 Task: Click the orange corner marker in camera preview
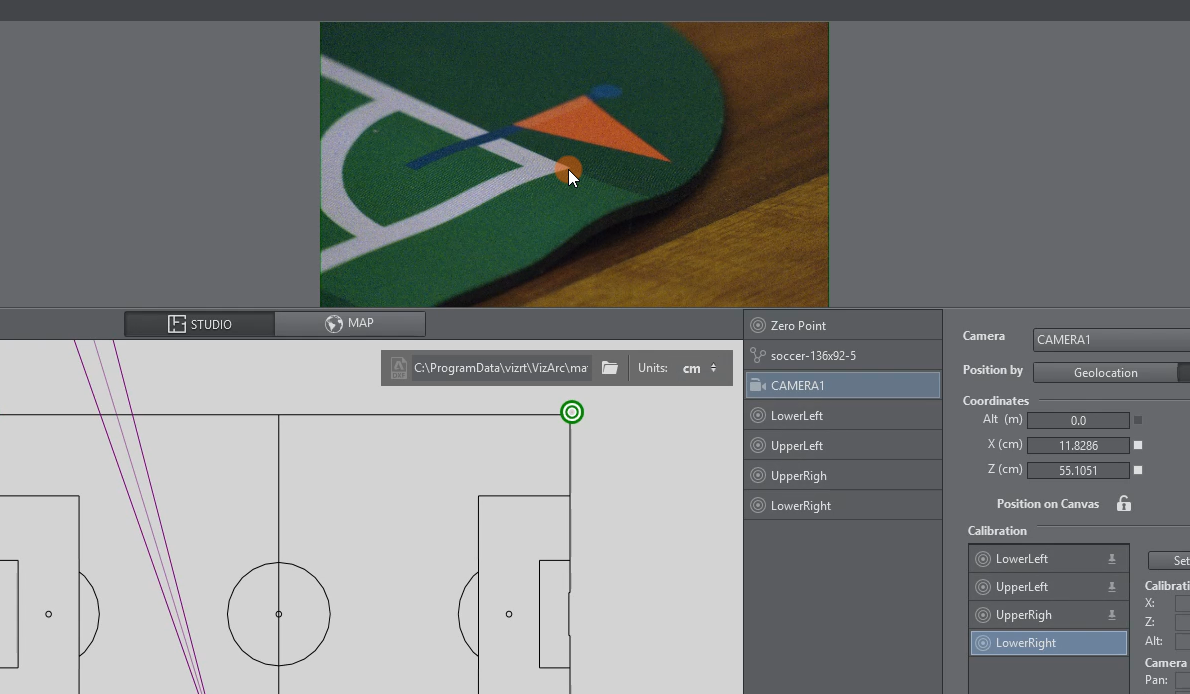(566, 167)
